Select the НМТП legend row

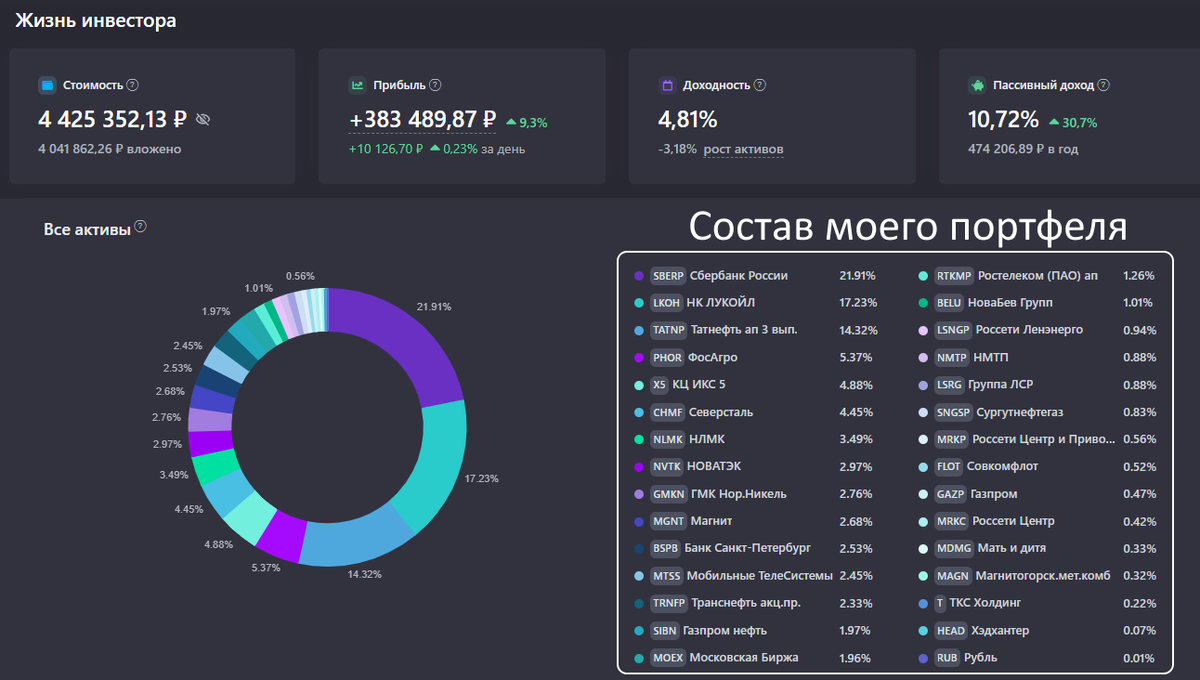pos(1038,357)
